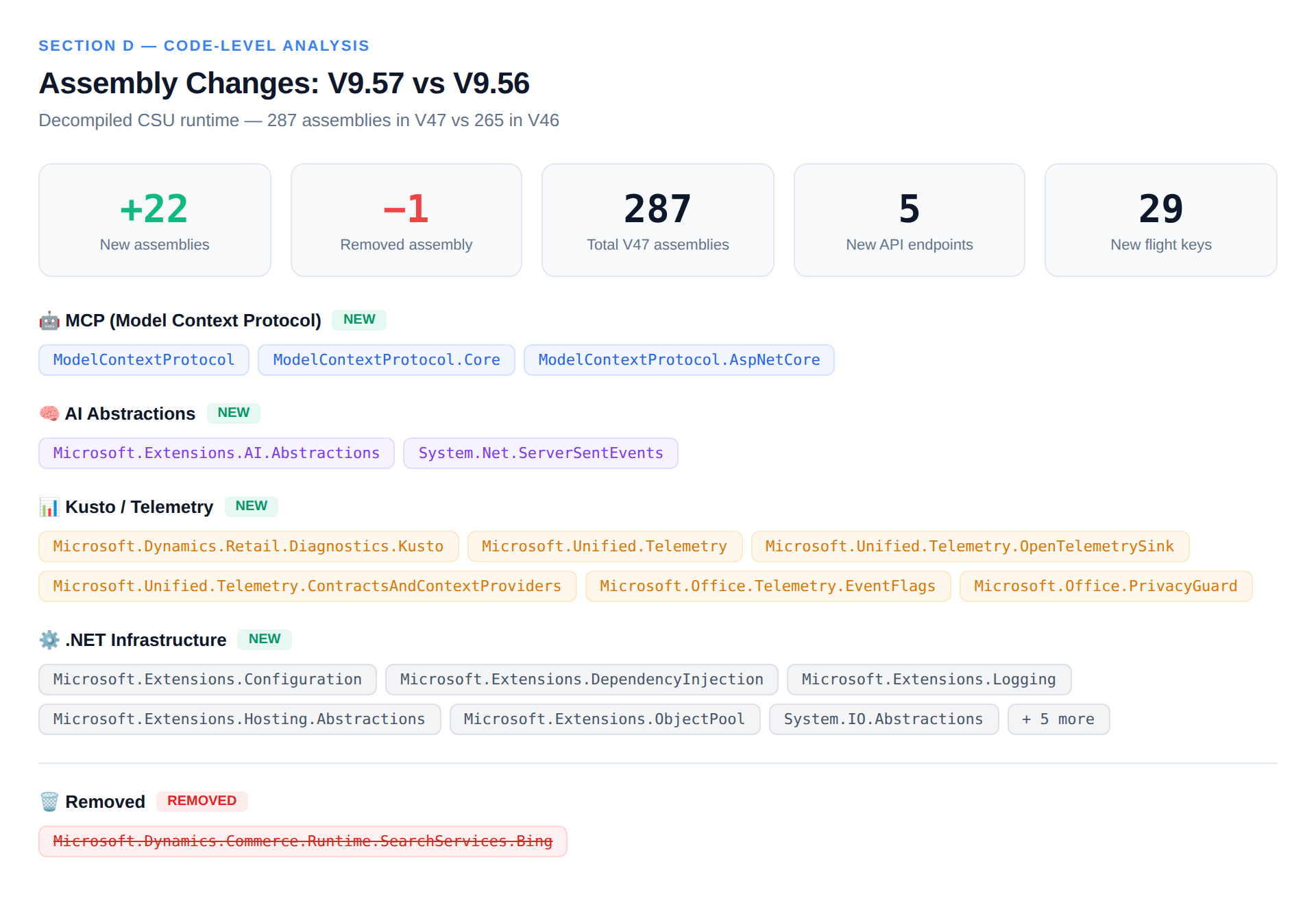Click the +22 New assemblies card

coord(155,220)
